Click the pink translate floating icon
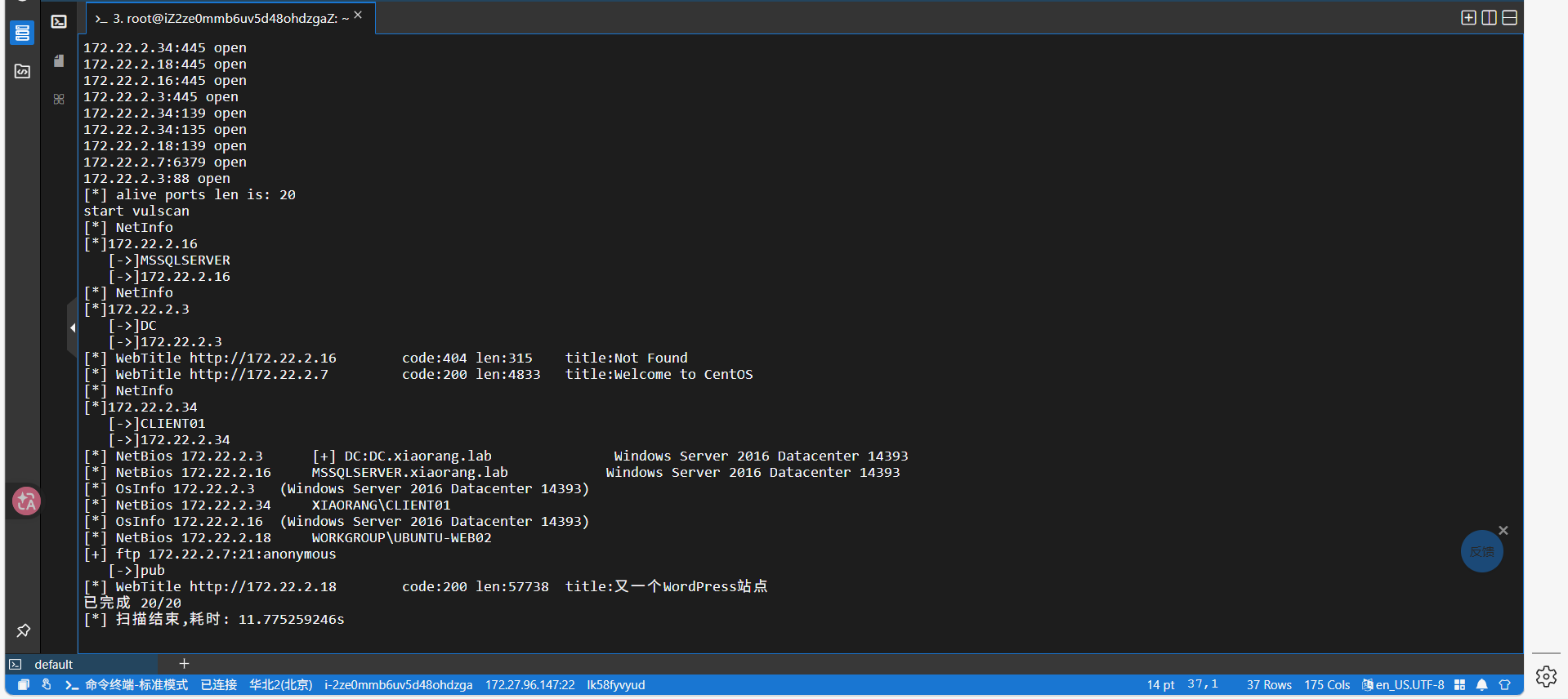The width and height of the screenshot is (1568, 699). [26, 501]
